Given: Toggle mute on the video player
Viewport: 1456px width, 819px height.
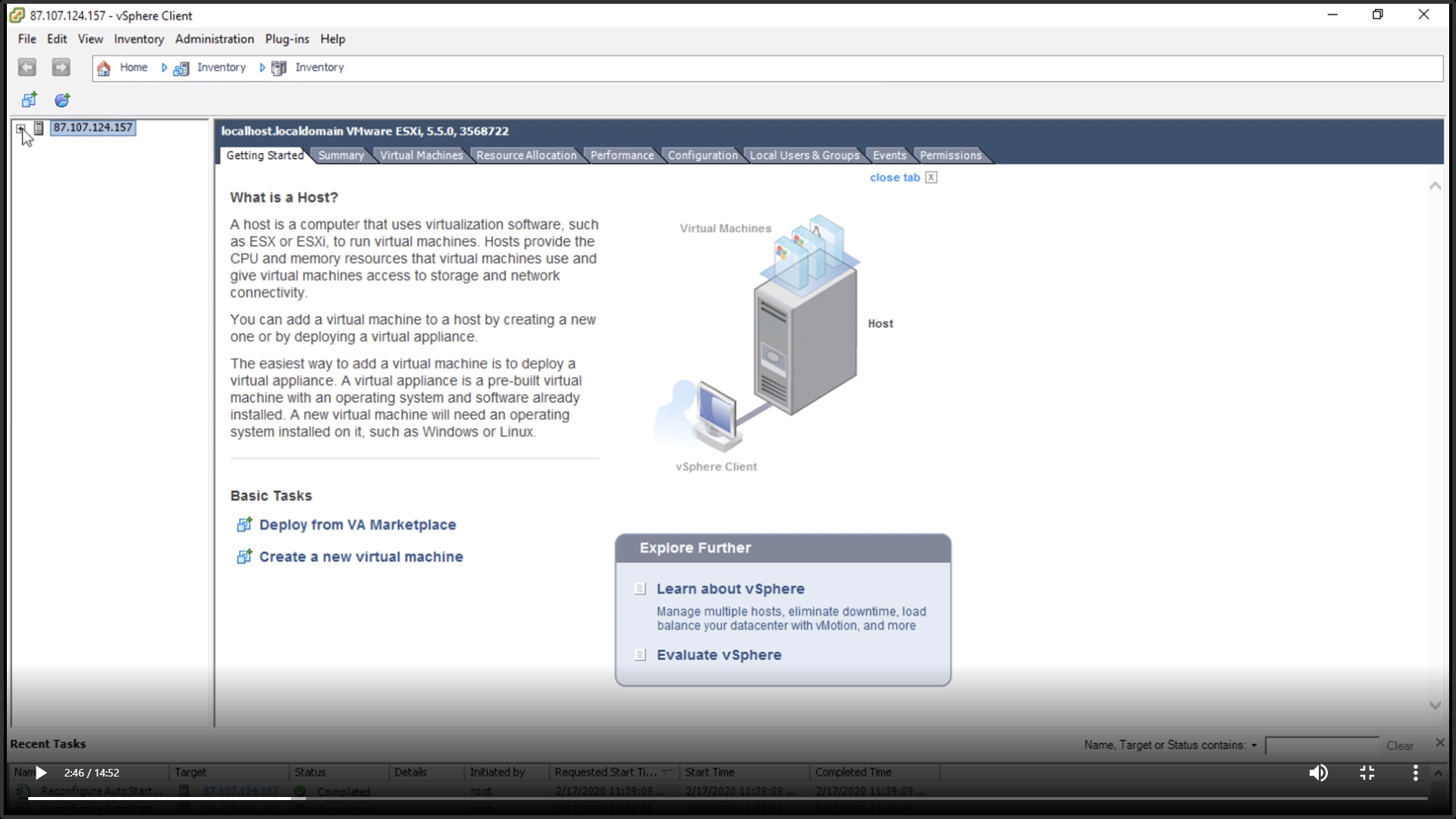Looking at the screenshot, I should (x=1319, y=773).
